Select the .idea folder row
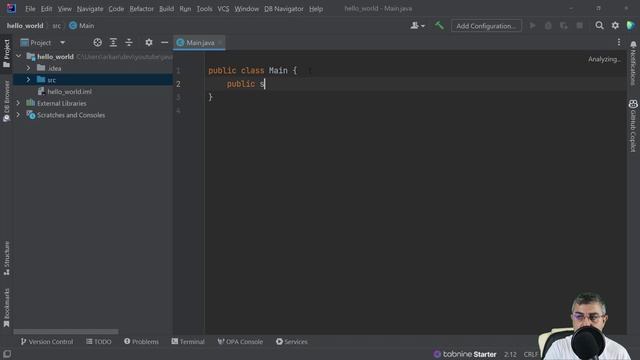This screenshot has height=360, width=640. click(x=93, y=68)
